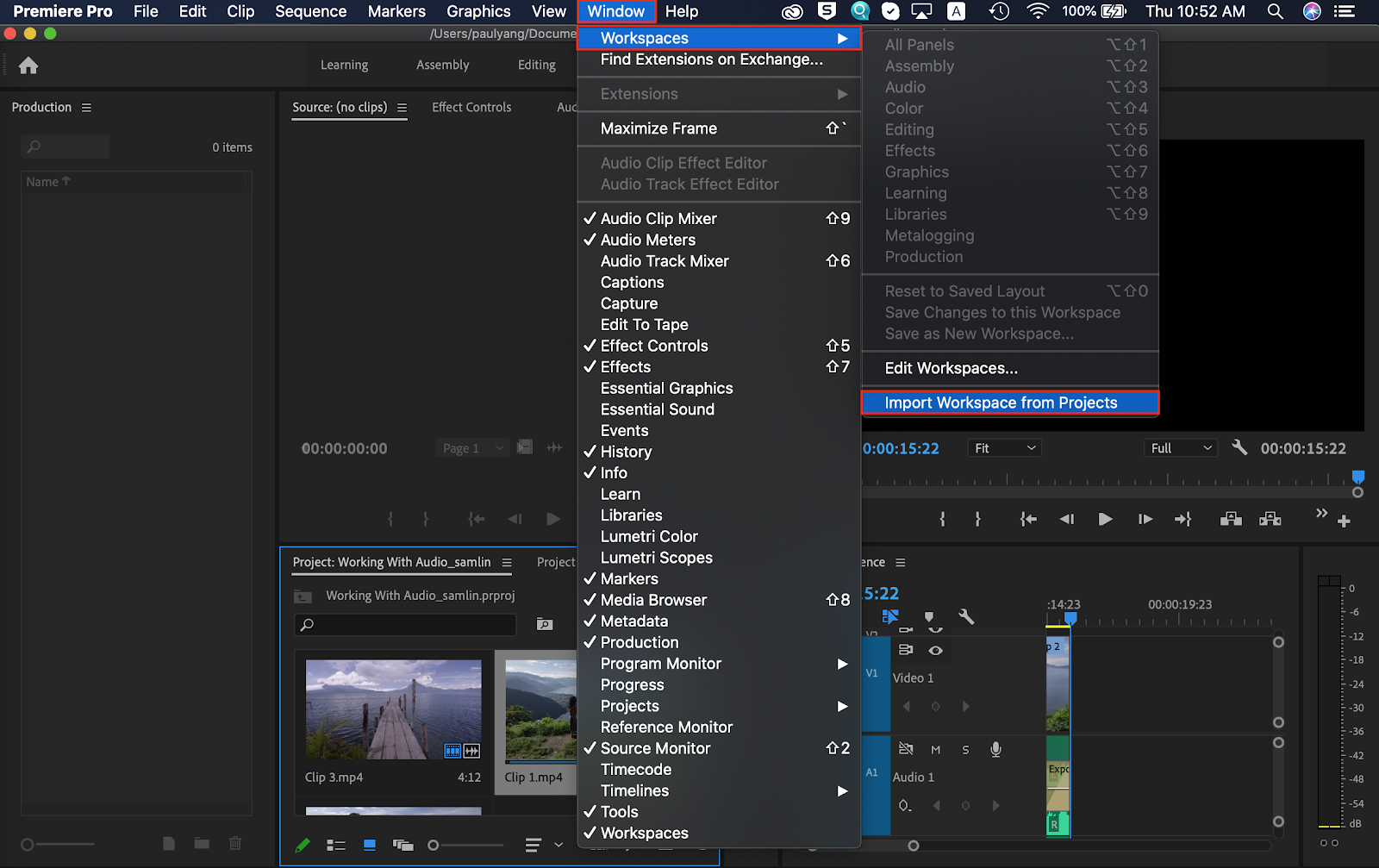This screenshot has width=1379, height=868.
Task: Click the Spotlight search icon in menu bar
Action: pyautogui.click(x=1276, y=11)
